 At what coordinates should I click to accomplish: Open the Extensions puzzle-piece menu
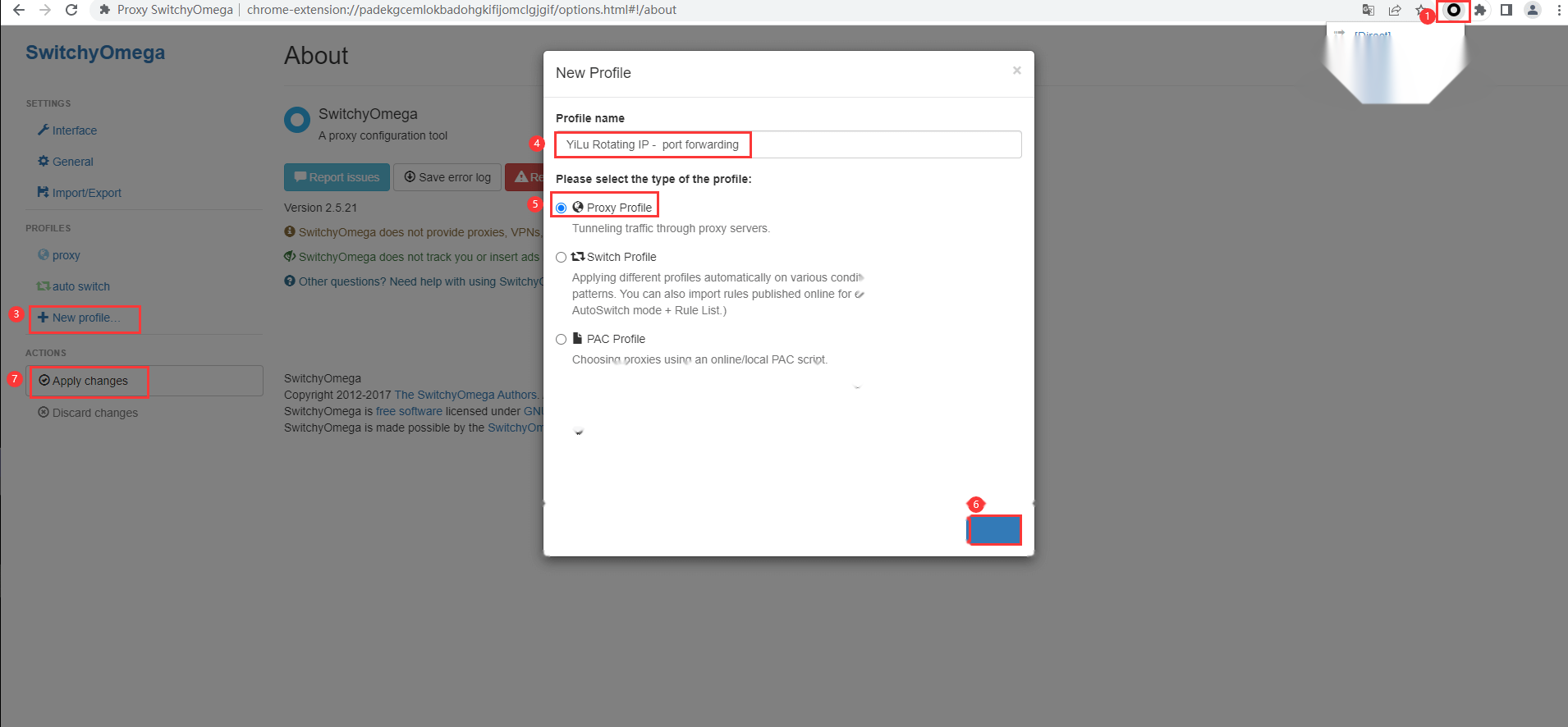coord(1480,10)
